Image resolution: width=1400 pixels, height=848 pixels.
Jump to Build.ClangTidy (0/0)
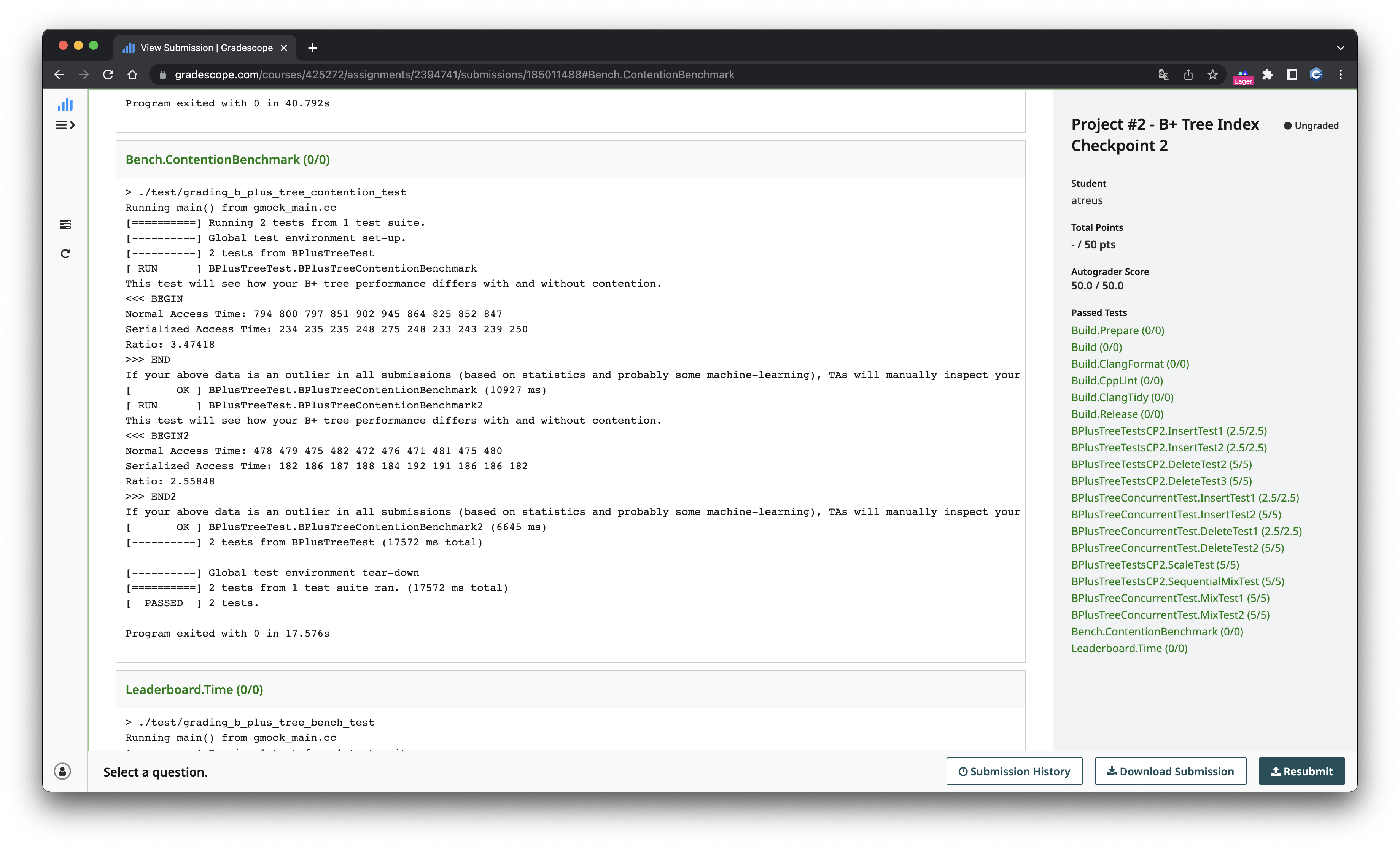point(1122,397)
